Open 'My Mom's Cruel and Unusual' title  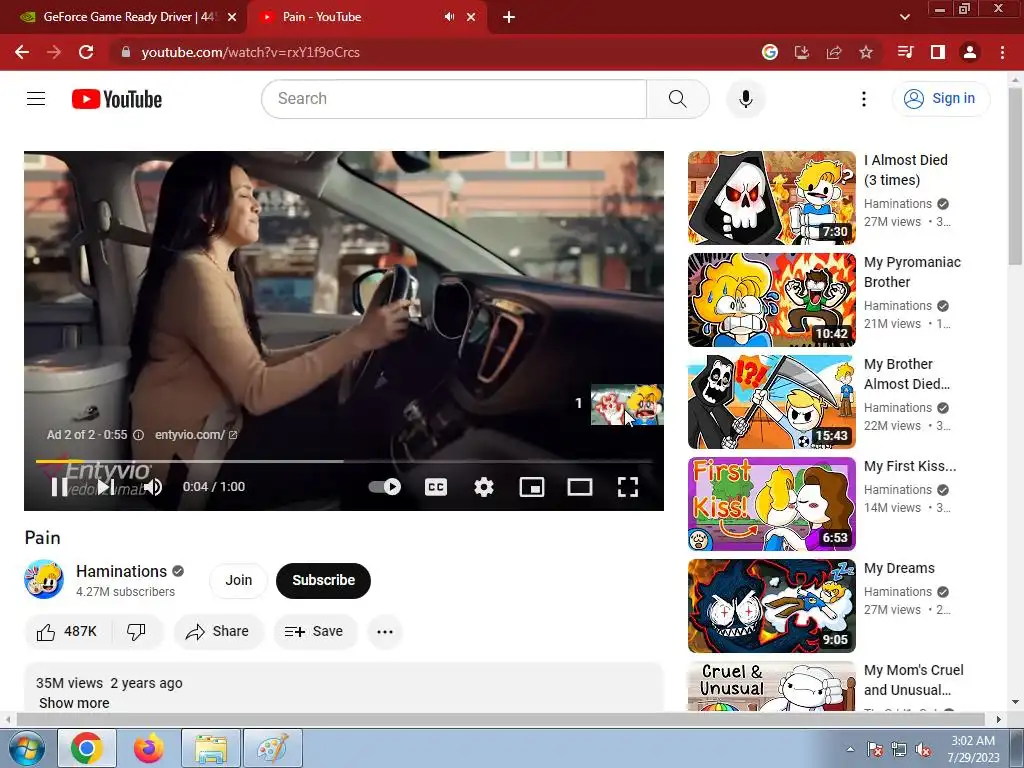[914, 680]
